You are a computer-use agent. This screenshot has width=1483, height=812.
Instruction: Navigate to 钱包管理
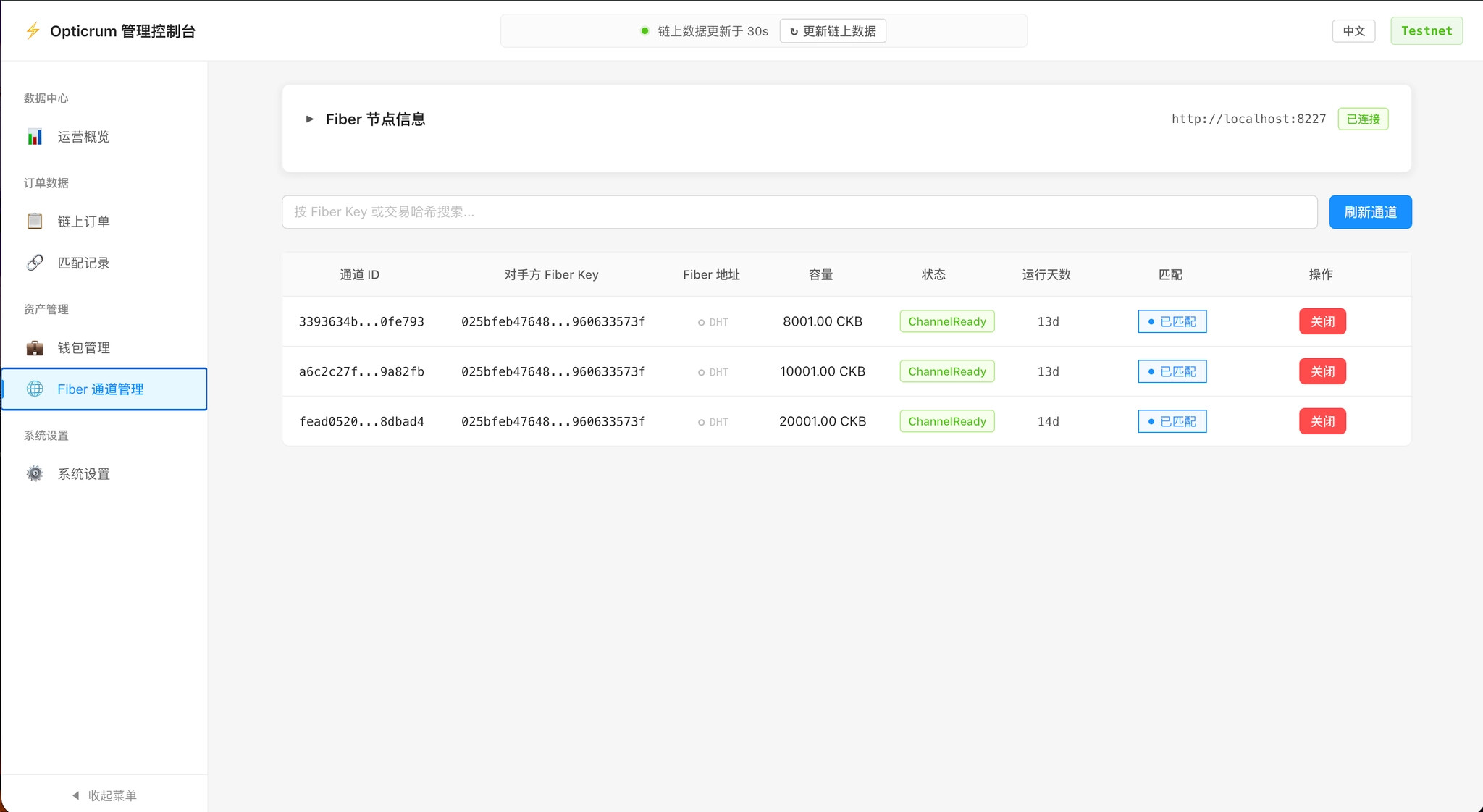tap(104, 347)
